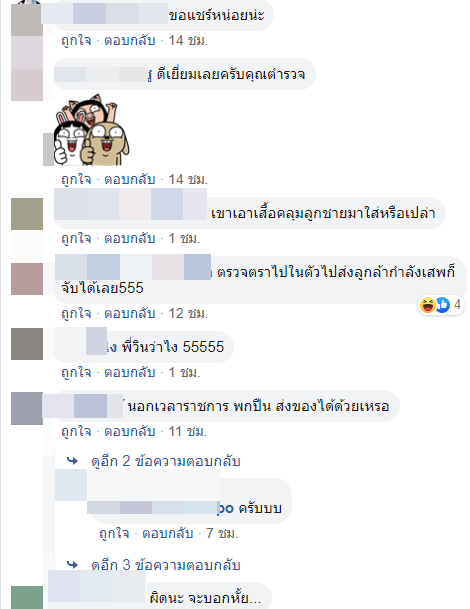The width and height of the screenshot is (470, 609).
Task: Like the comment "นอกเวลาราชการ พกปืน"
Action: 76,431
